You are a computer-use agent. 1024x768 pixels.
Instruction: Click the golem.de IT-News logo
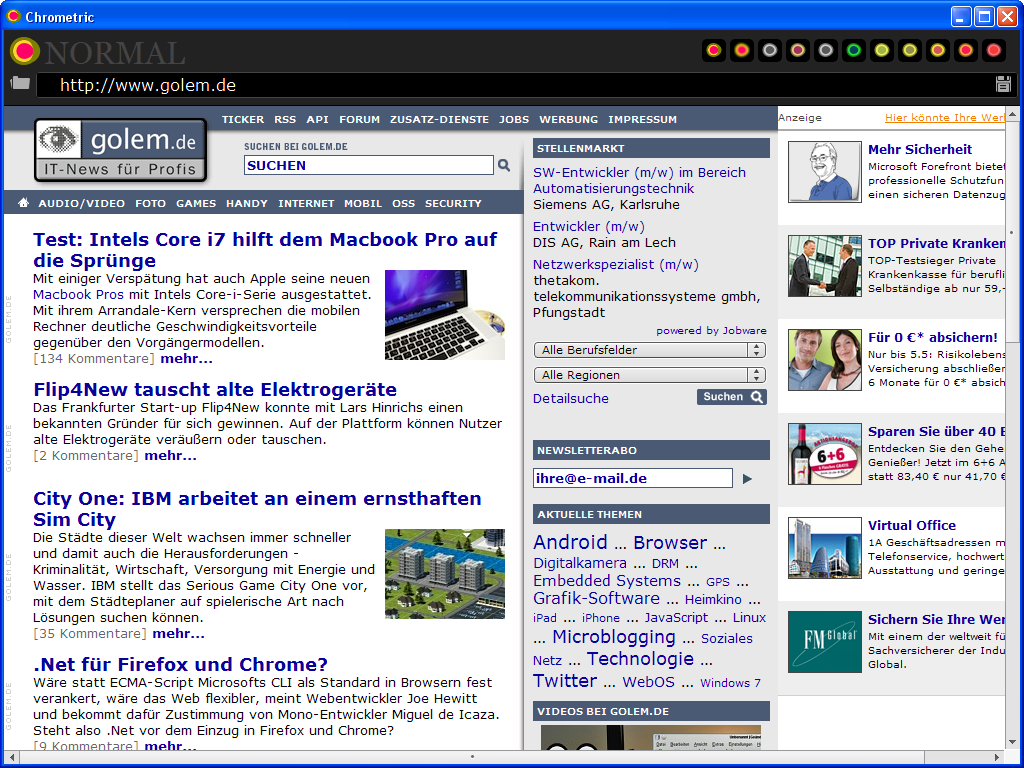click(121, 151)
